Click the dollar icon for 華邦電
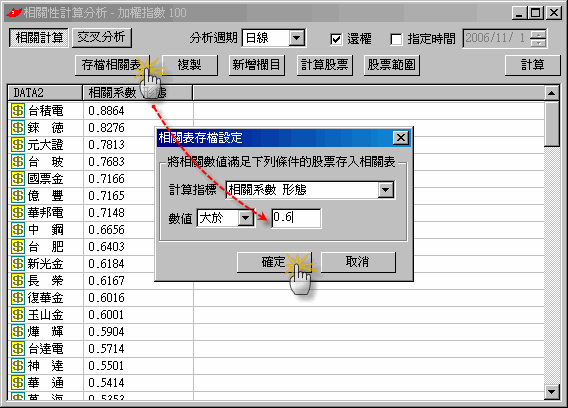The height and width of the screenshot is (408, 568). coord(18,213)
